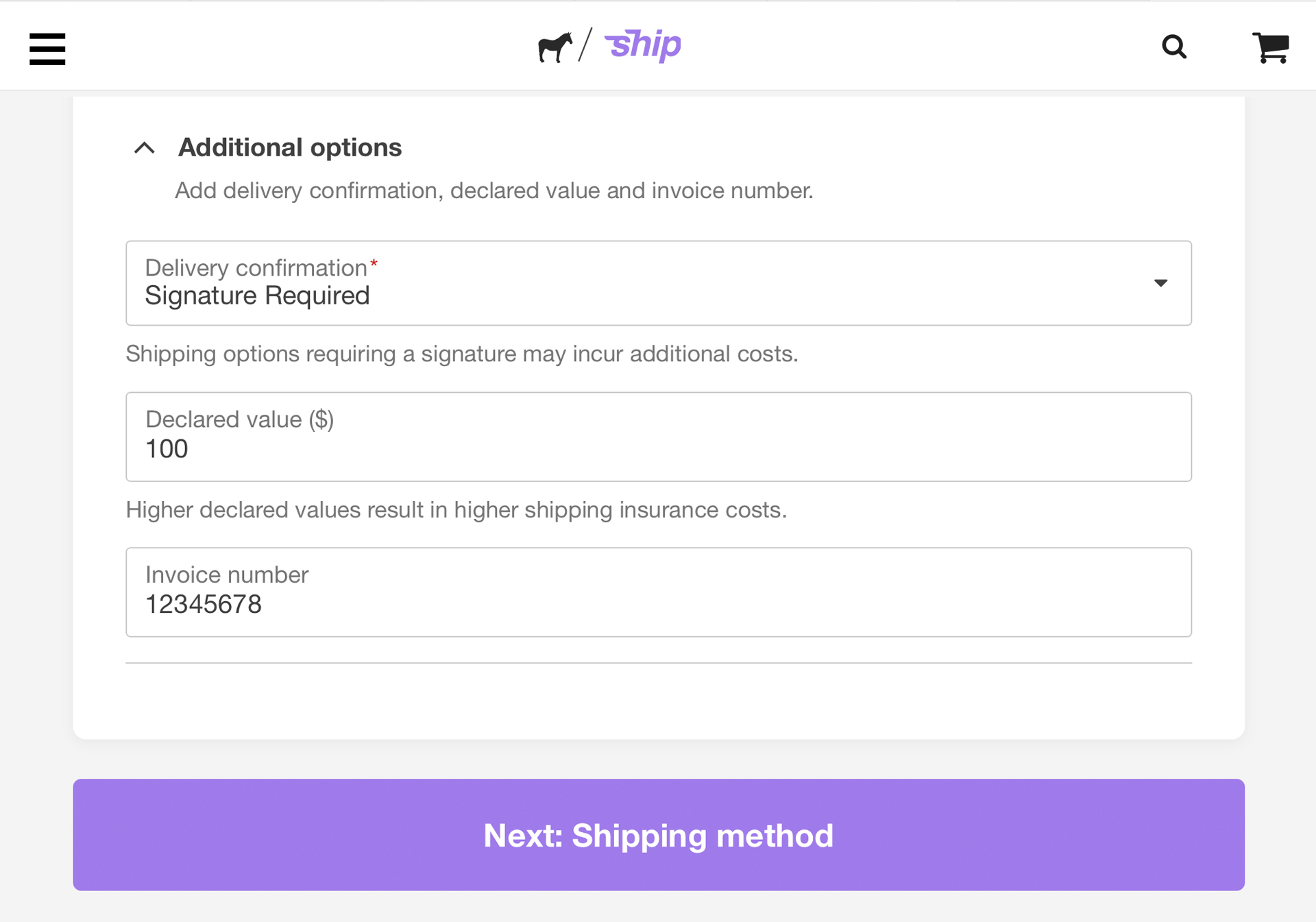
Task: View the shopping cart
Action: (x=1270, y=47)
